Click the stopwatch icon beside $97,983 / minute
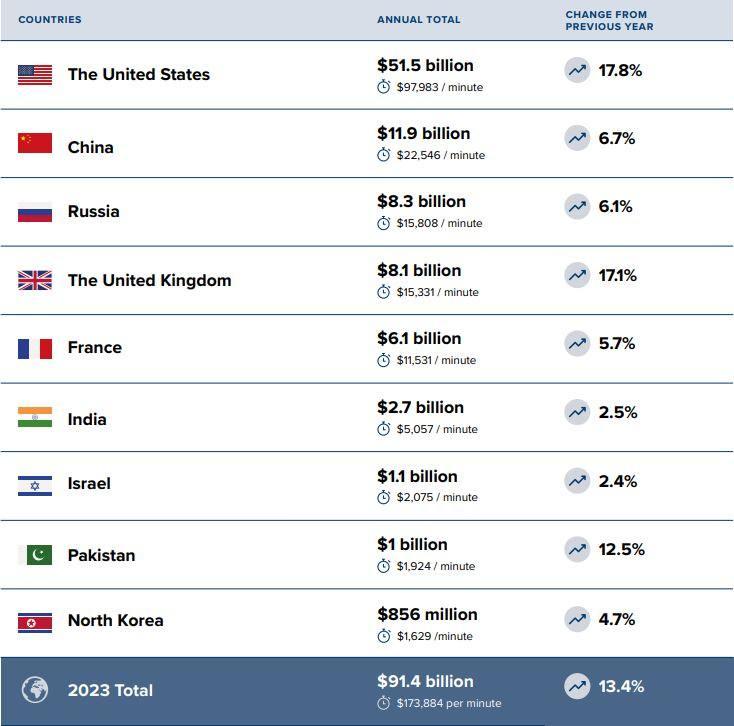 click(383, 87)
